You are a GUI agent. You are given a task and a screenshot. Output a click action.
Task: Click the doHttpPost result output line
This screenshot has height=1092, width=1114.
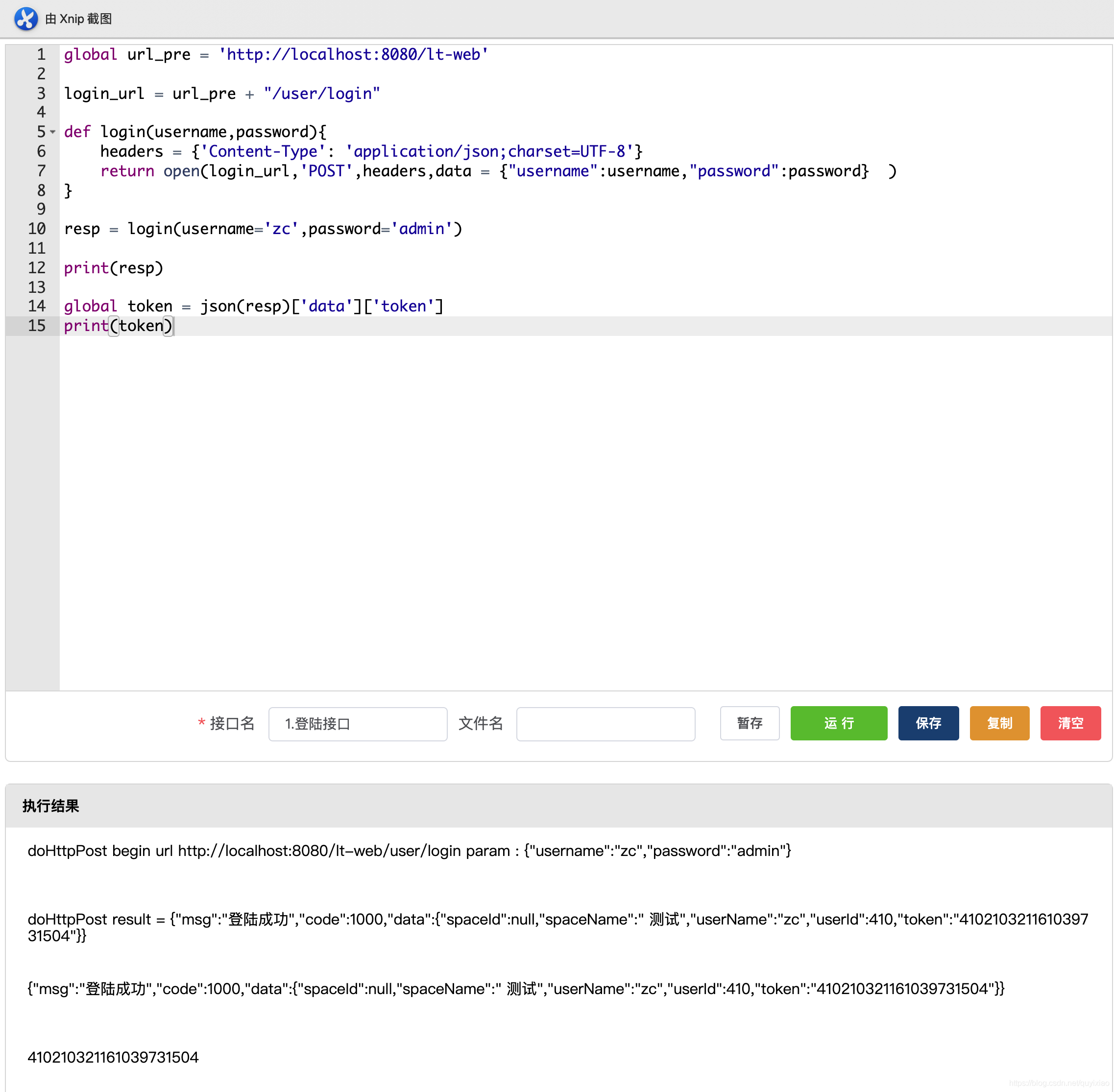pyautogui.click(x=557, y=927)
